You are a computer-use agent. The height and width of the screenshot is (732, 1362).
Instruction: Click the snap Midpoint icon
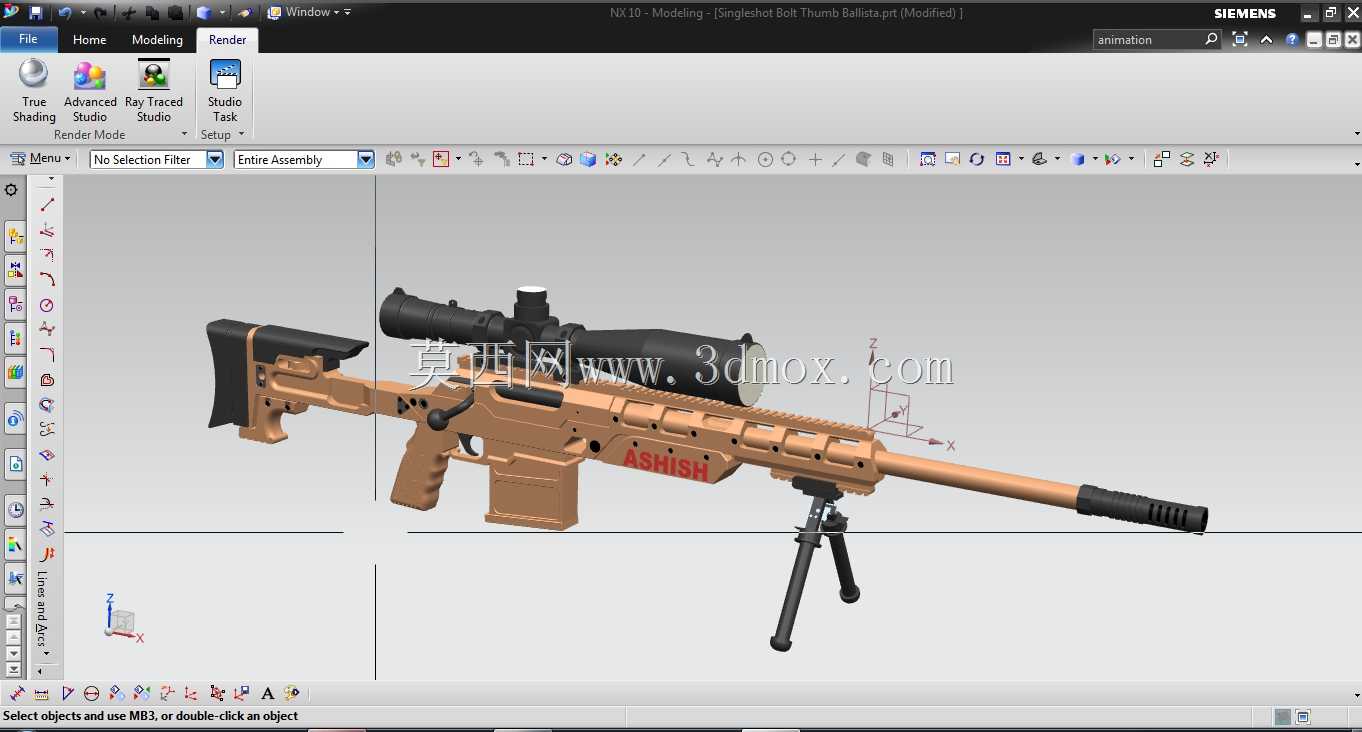(x=664, y=159)
